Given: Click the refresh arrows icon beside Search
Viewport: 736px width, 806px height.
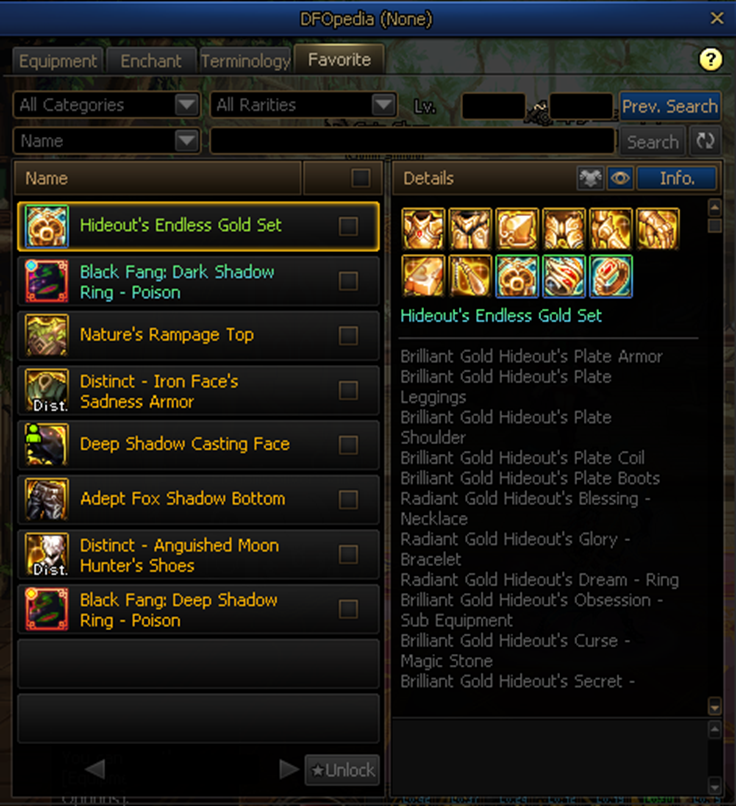Looking at the screenshot, I should coord(705,141).
